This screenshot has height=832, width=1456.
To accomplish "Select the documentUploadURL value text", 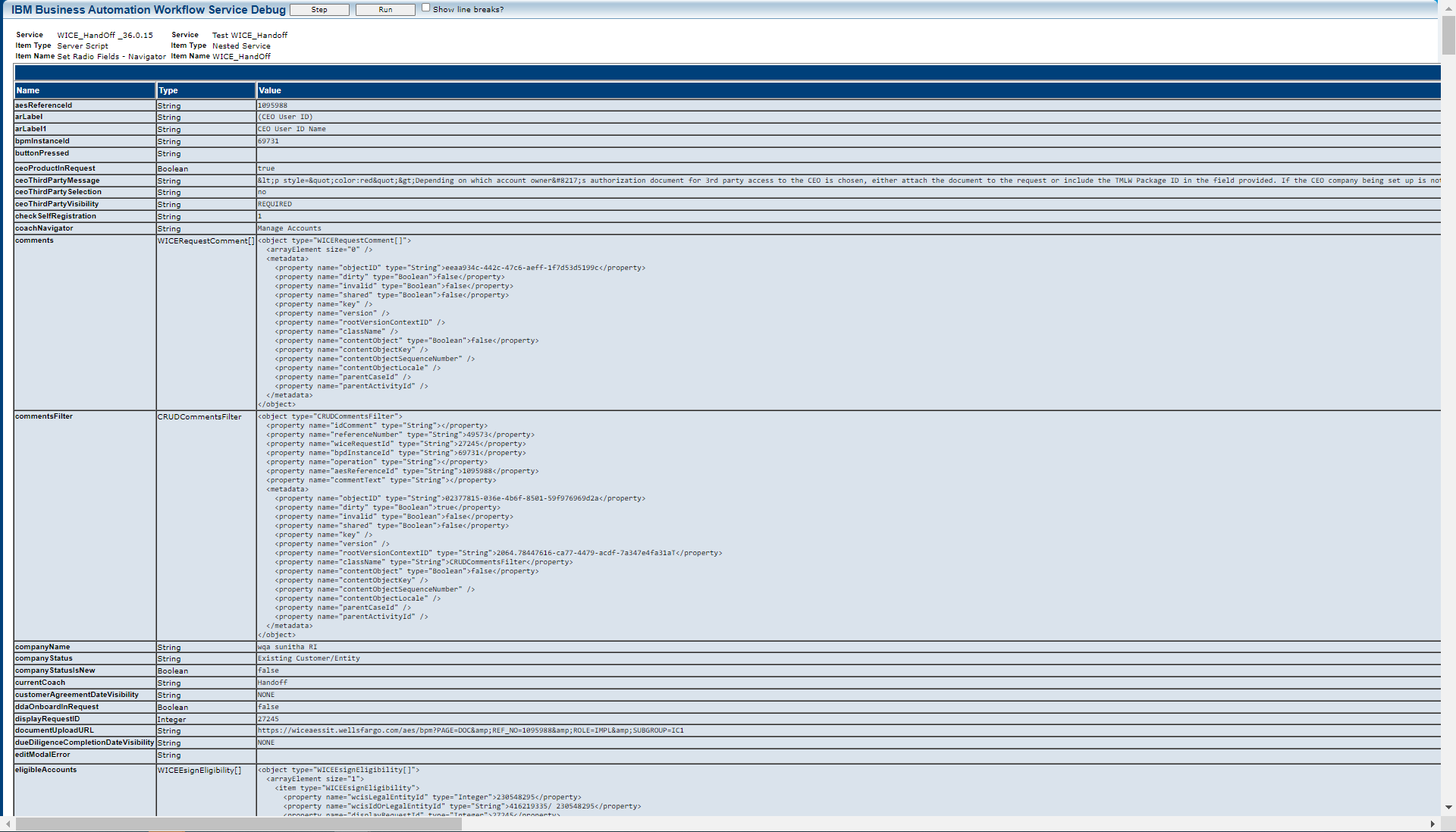I will point(470,730).
